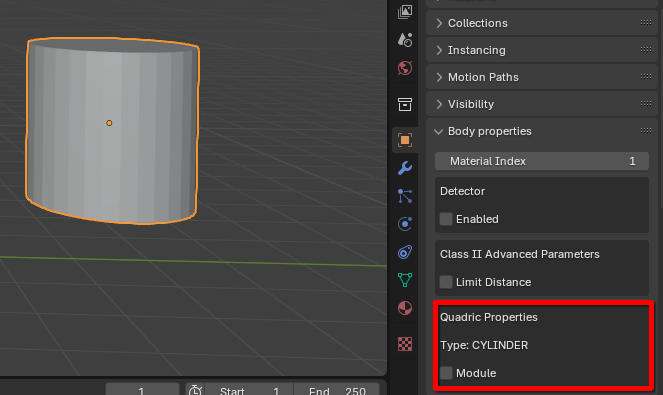Open the View Layer properties tab icon

point(405,12)
